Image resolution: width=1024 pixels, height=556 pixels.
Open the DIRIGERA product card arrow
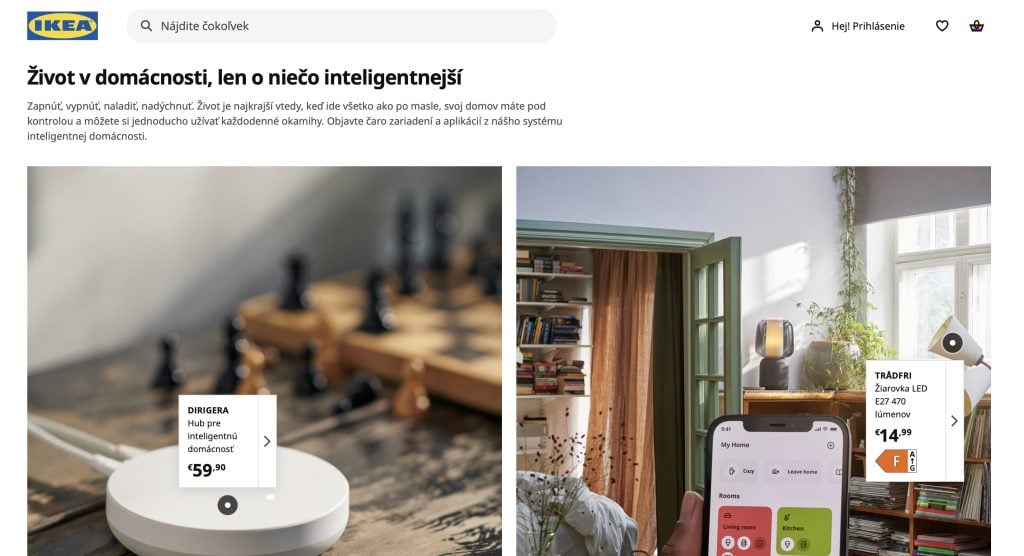click(267, 441)
